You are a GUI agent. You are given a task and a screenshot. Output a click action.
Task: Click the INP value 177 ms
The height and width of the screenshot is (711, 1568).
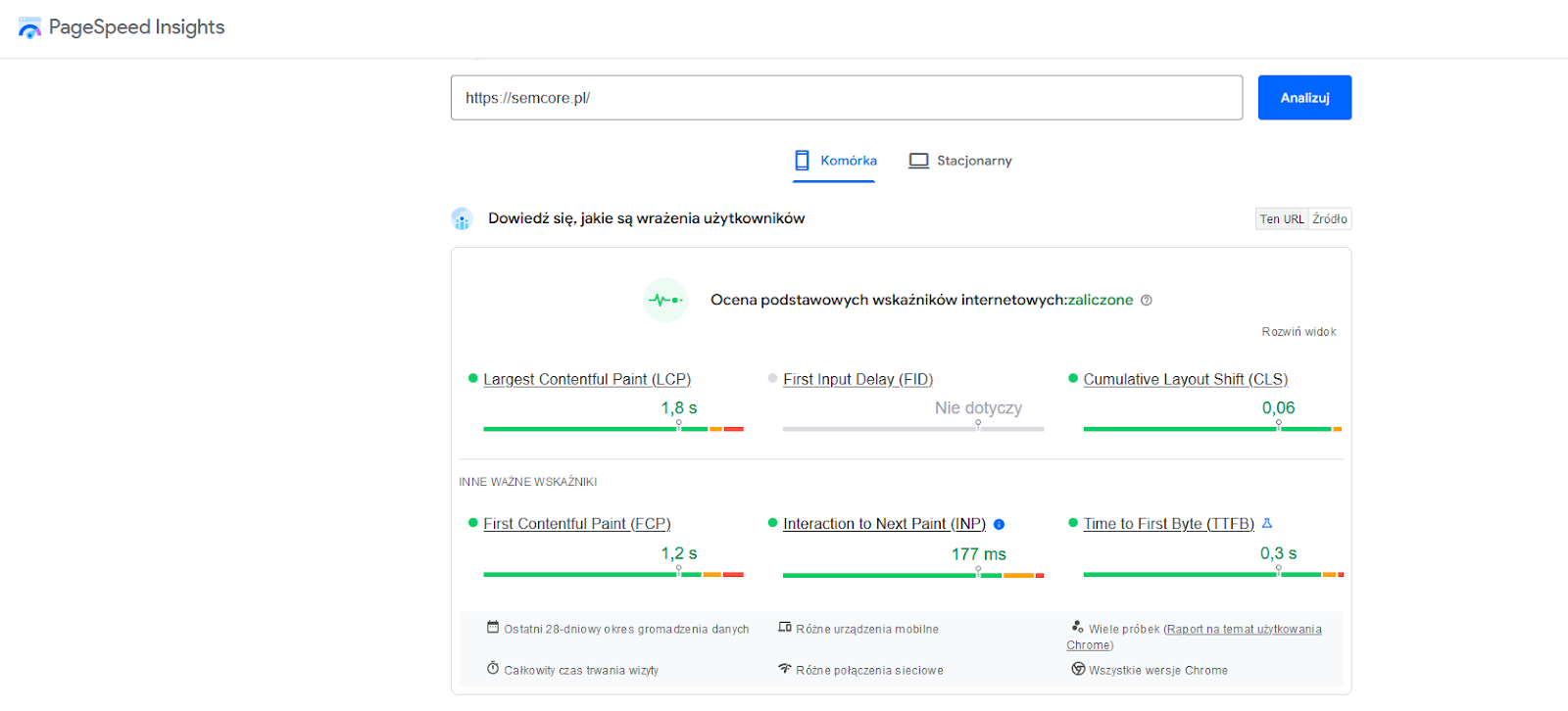pos(979,554)
